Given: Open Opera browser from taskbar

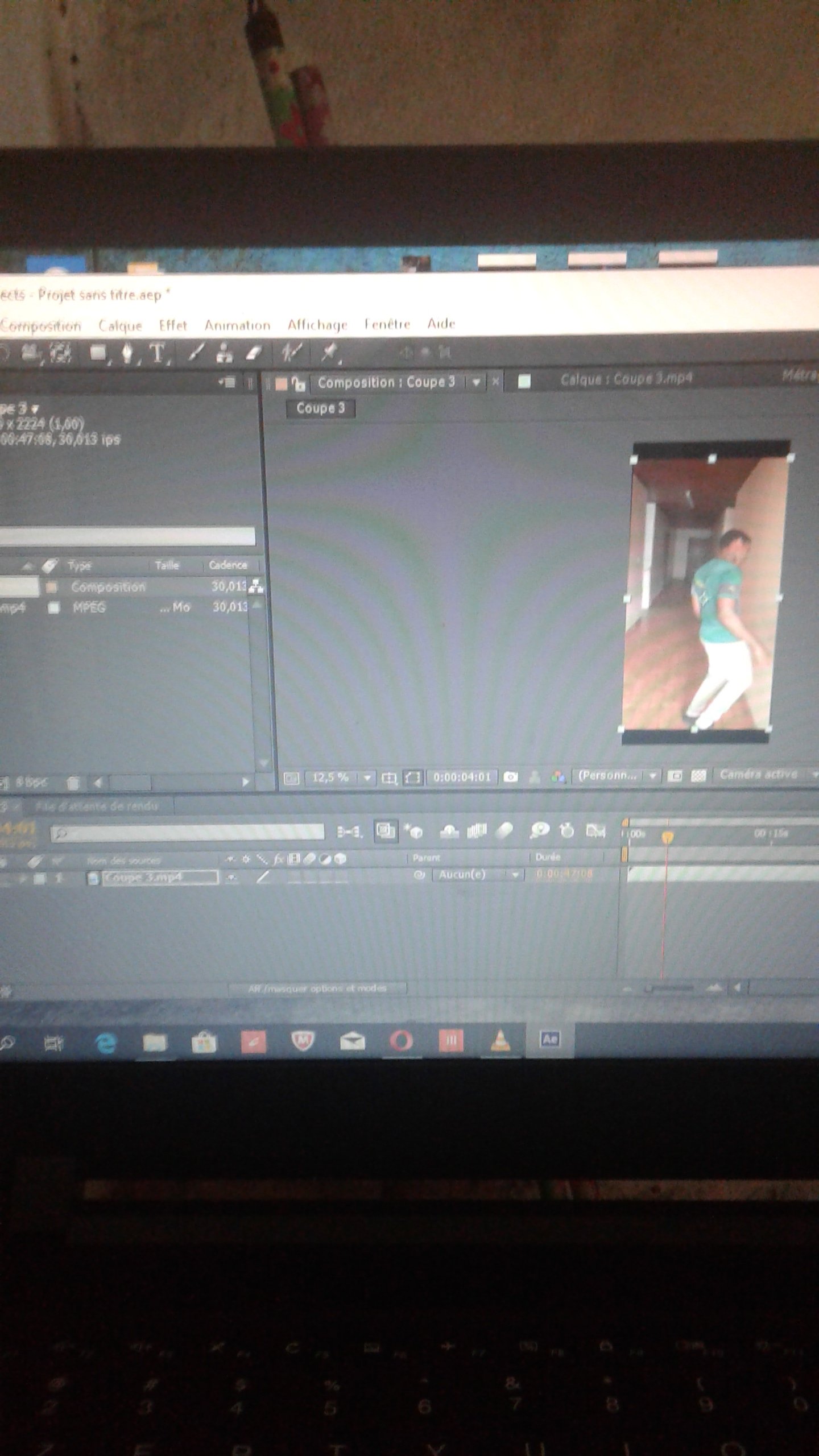Looking at the screenshot, I should (401, 1041).
